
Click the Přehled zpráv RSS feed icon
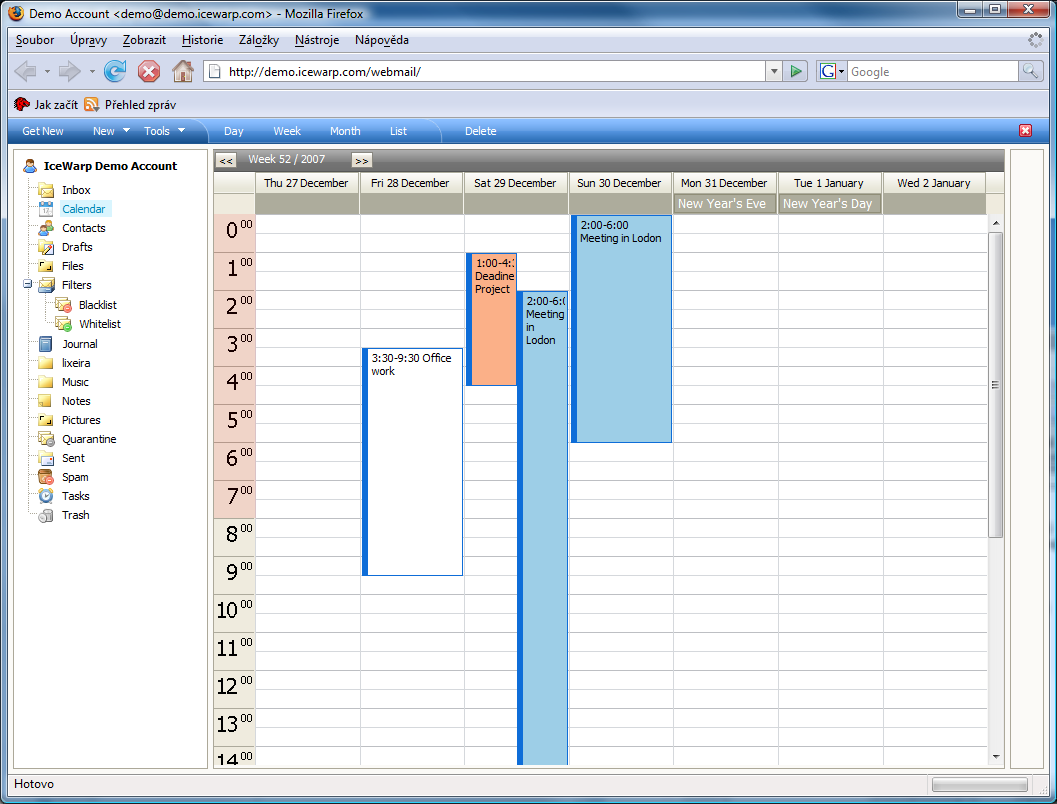(x=92, y=104)
